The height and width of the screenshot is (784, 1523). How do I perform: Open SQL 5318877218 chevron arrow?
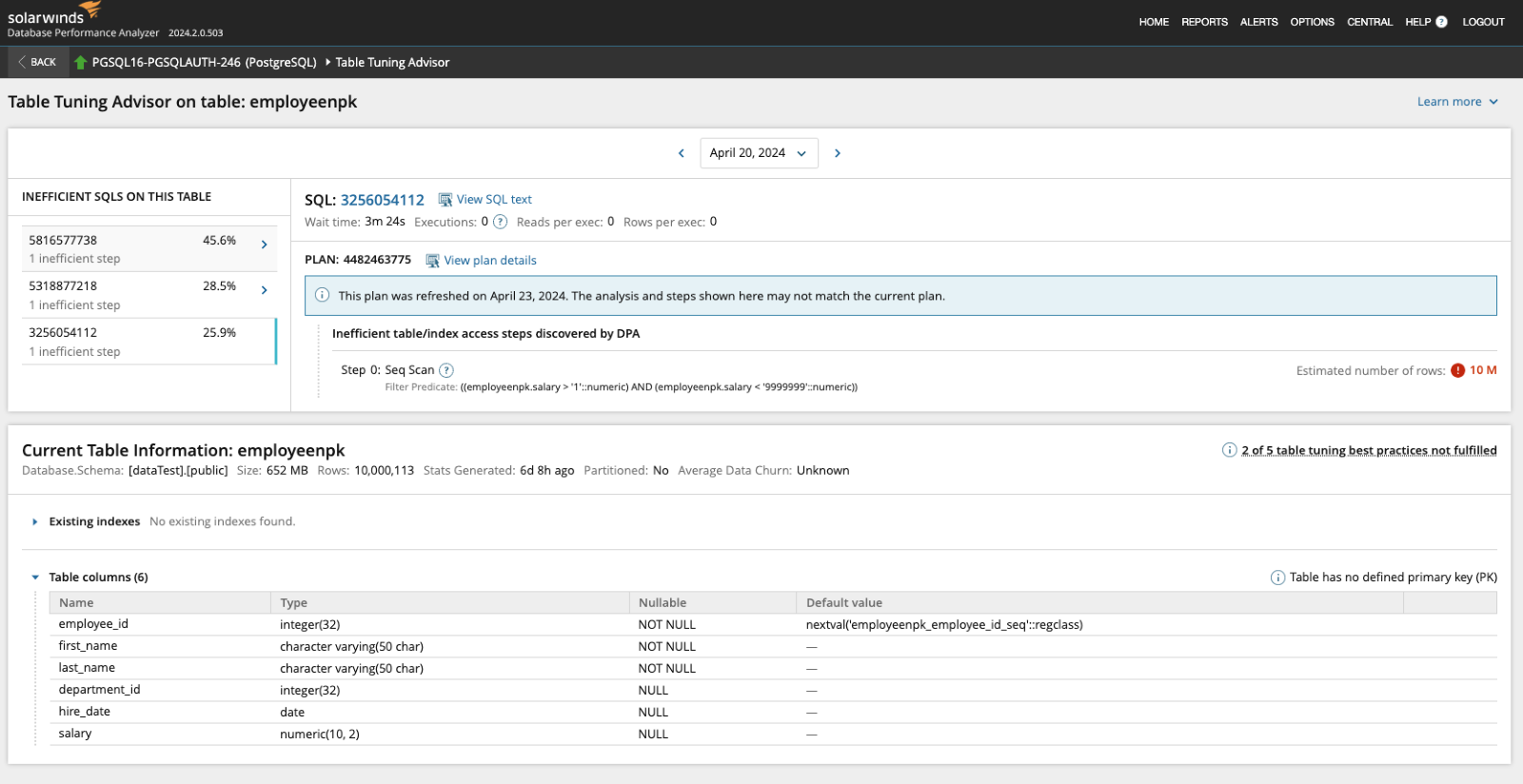[264, 290]
